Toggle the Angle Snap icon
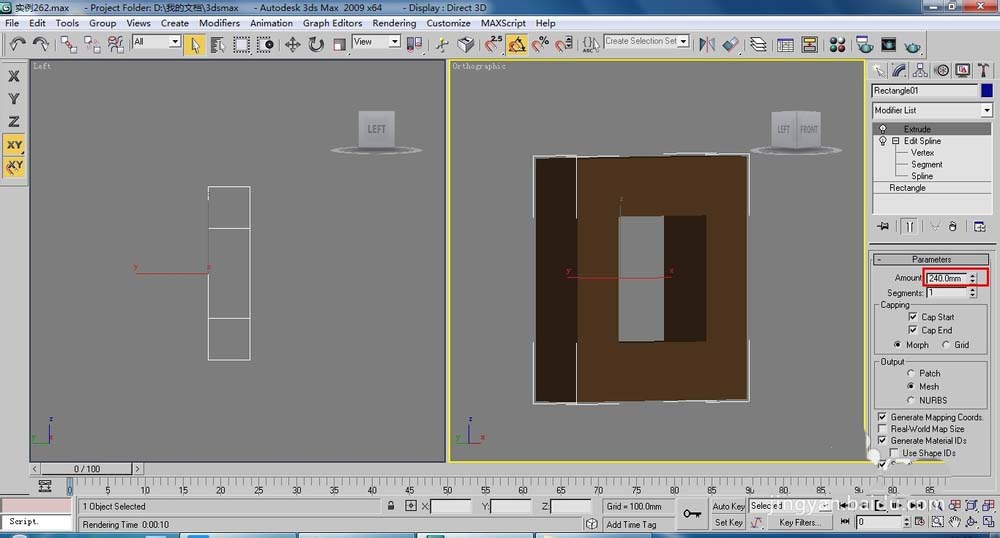 pyautogui.click(x=517, y=44)
